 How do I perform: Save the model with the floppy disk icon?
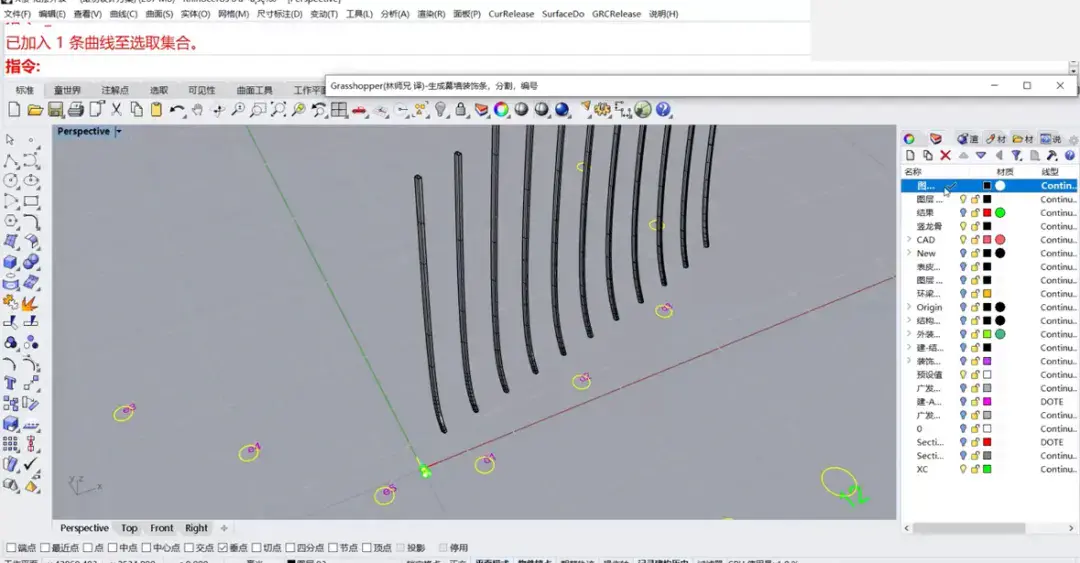pyautogui.click(x=56, y=110)
